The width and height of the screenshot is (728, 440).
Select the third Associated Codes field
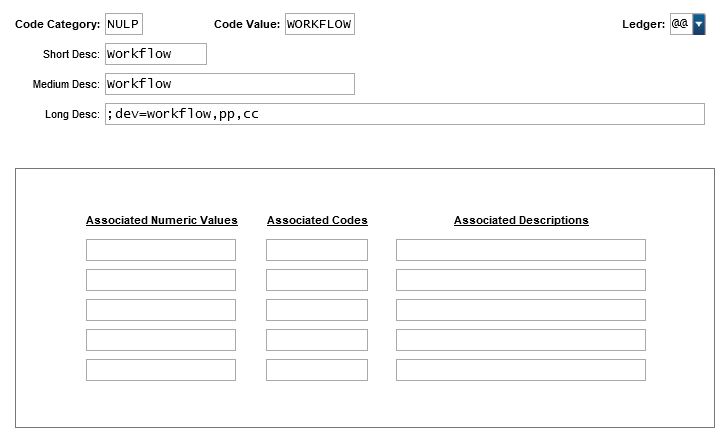click(x=317, y=310)
